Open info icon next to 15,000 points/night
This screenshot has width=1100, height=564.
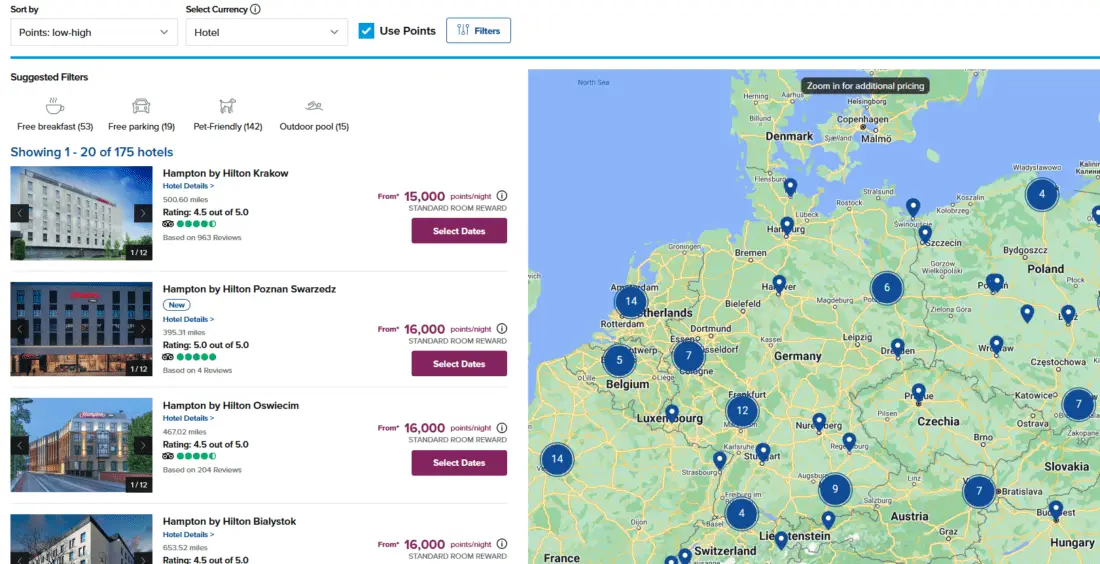coord(502,196)
